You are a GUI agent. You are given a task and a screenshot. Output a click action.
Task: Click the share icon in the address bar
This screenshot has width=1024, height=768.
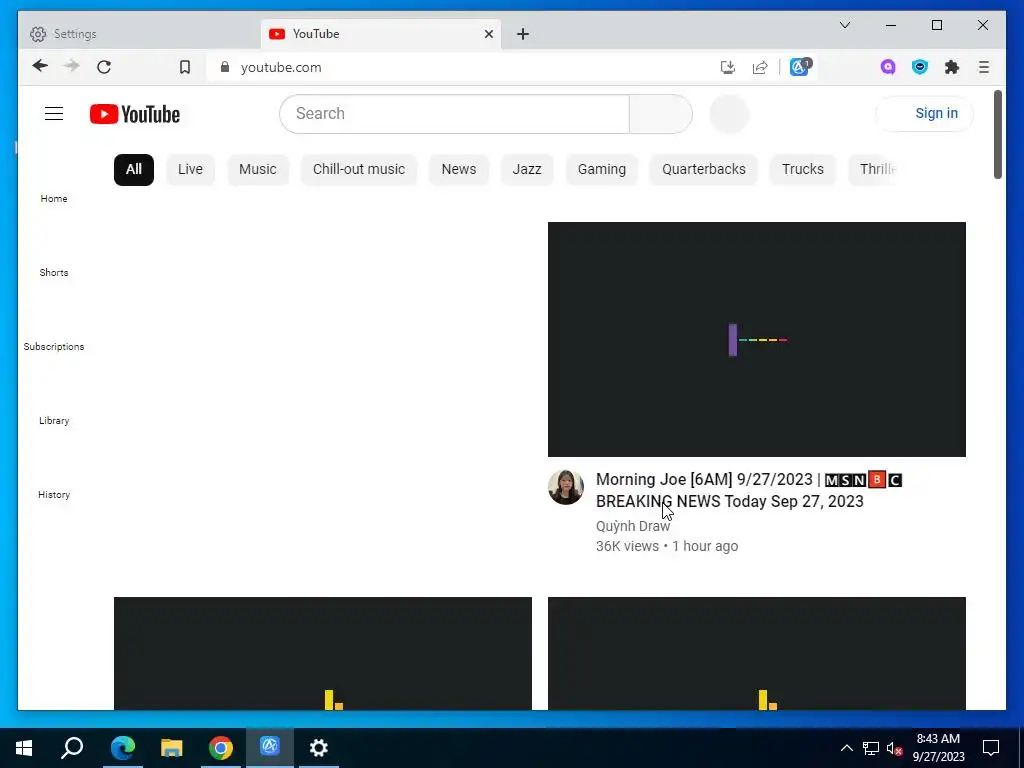coord(760,67)
